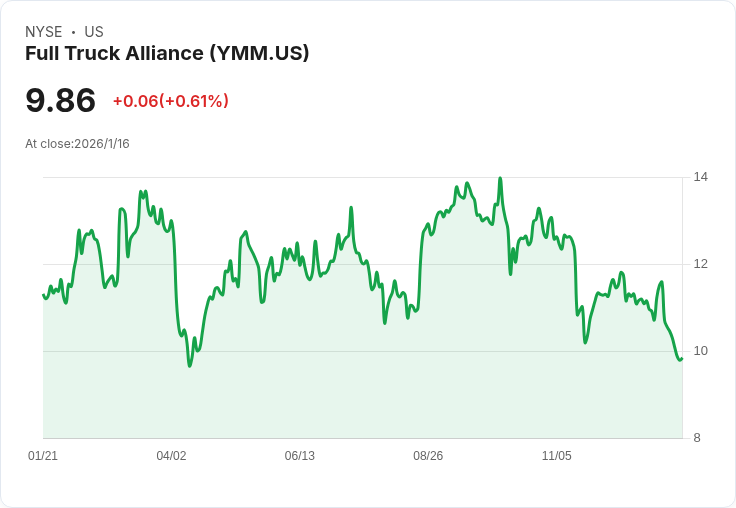
Task: Select the 06/13 date on x-axis
Action: point(300,456)
